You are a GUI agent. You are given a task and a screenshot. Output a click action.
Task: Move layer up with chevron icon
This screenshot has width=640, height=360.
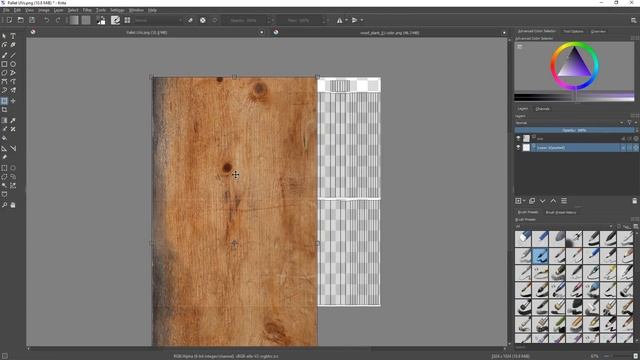(553, 201)
